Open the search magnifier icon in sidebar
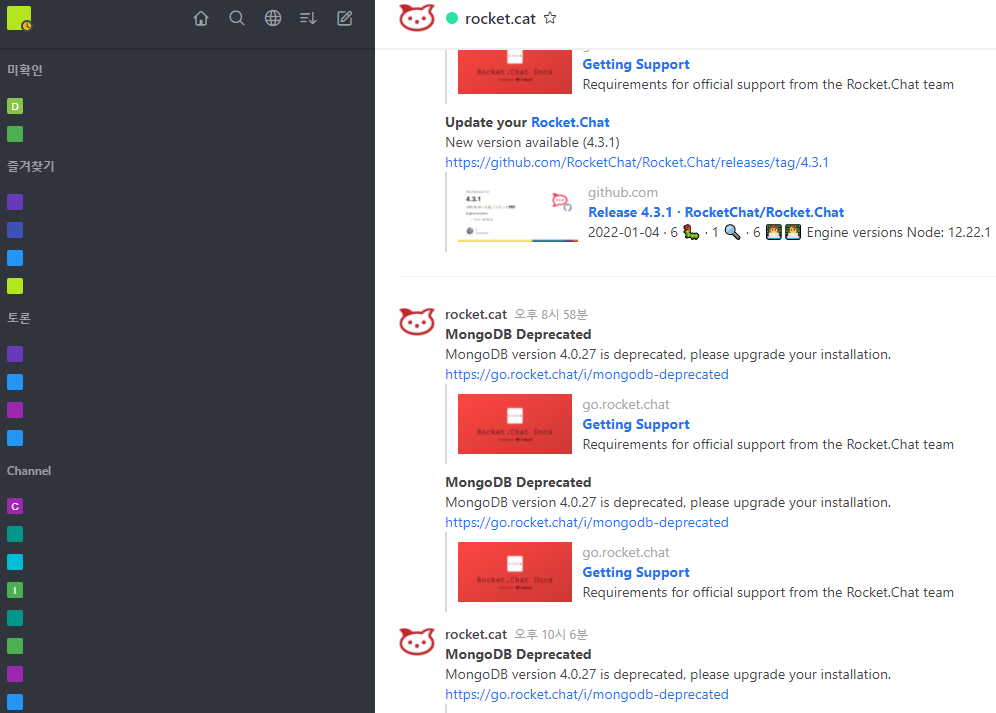The image size is (996, 713). 237,18
